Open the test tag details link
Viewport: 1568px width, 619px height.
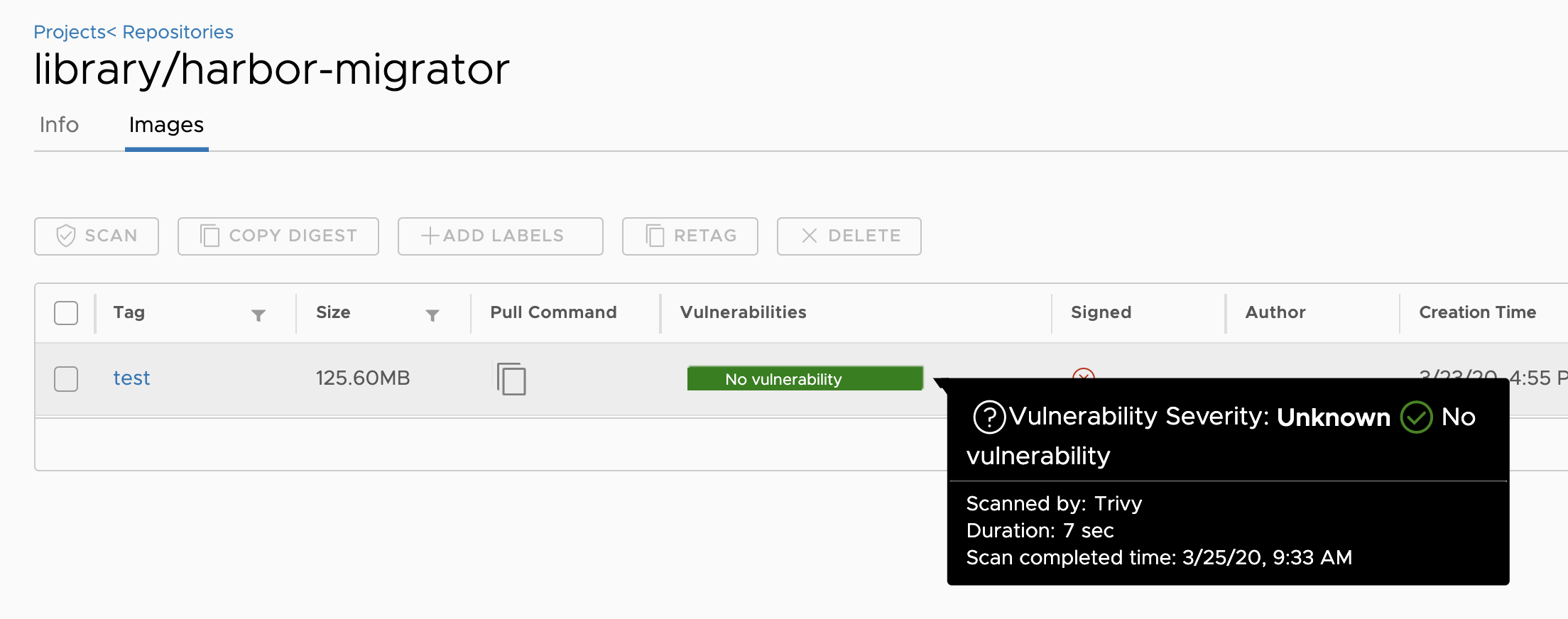coord(131,378)
